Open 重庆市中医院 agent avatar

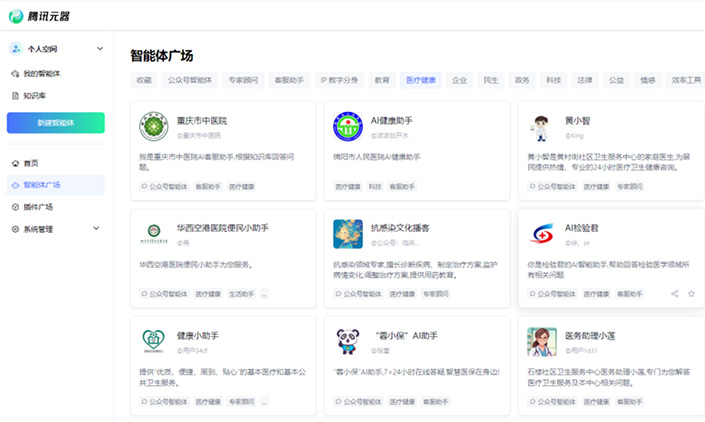pyautogui.click(x=153, y=126)
